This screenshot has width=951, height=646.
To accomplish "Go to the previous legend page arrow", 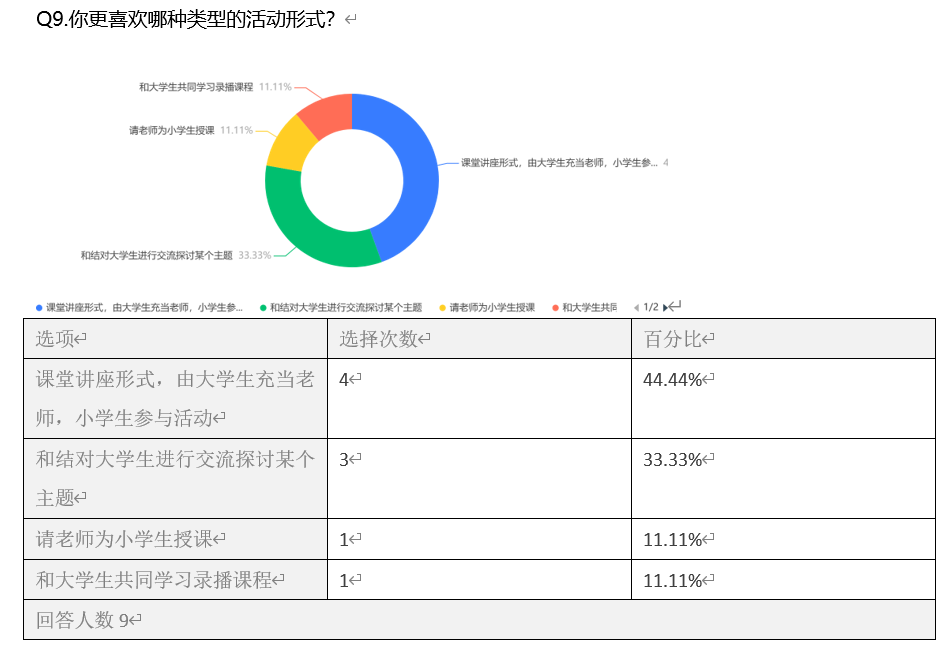I will click(636, 307).
